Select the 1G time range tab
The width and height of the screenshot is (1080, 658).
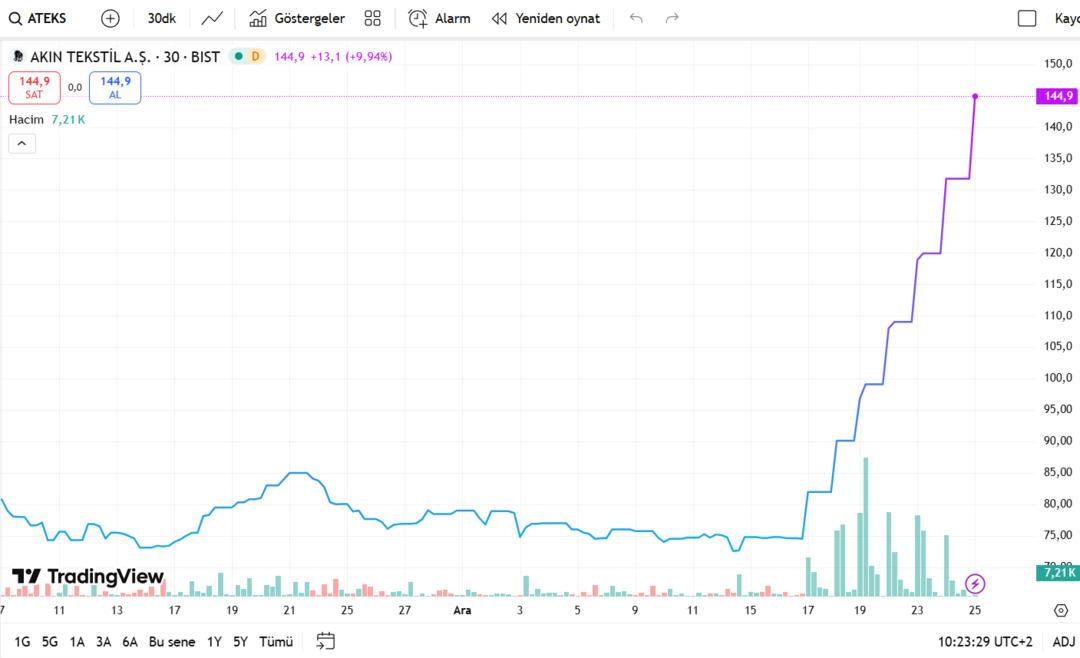coord(22,642)
